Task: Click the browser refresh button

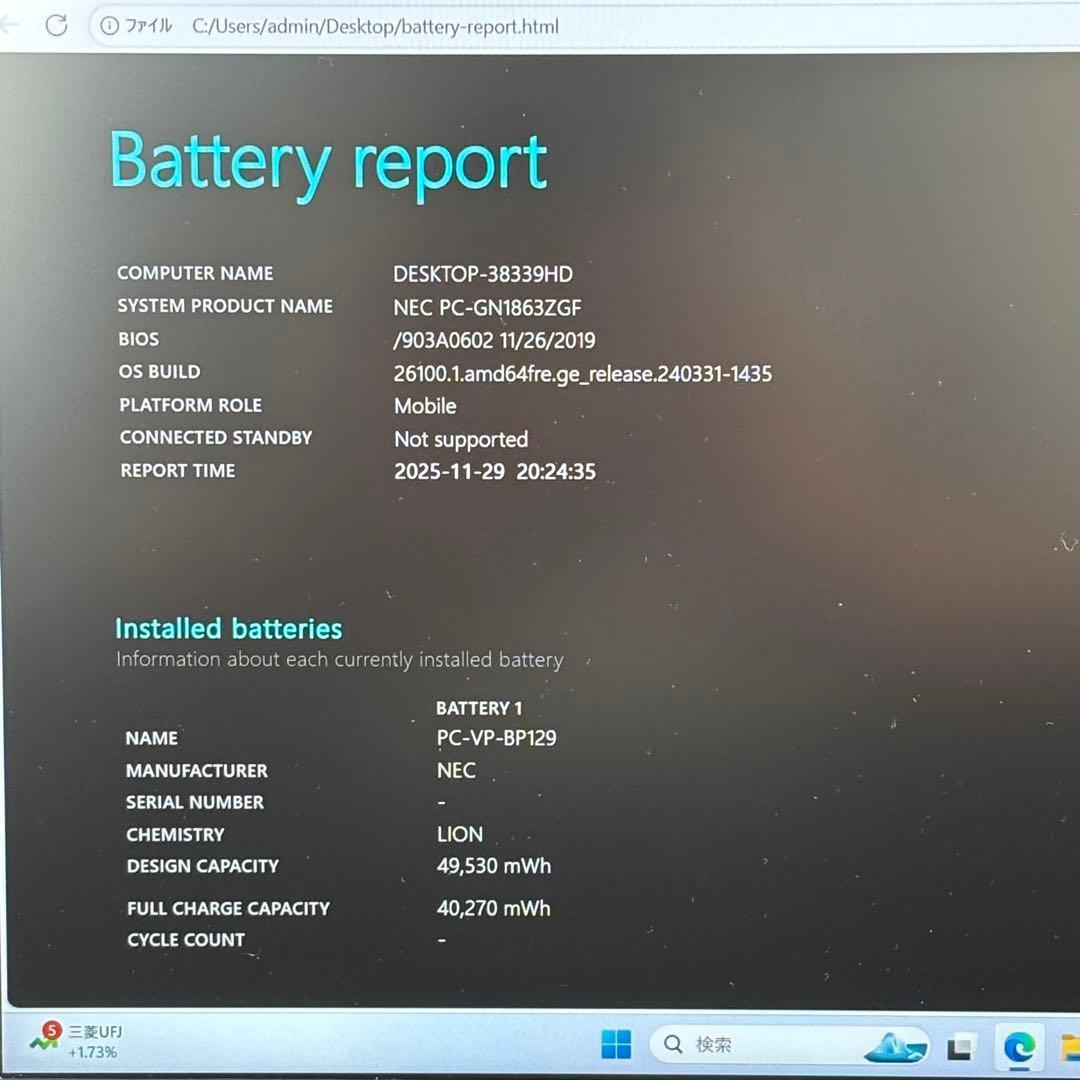Action: pyautogui.click(x=56, y=26)
